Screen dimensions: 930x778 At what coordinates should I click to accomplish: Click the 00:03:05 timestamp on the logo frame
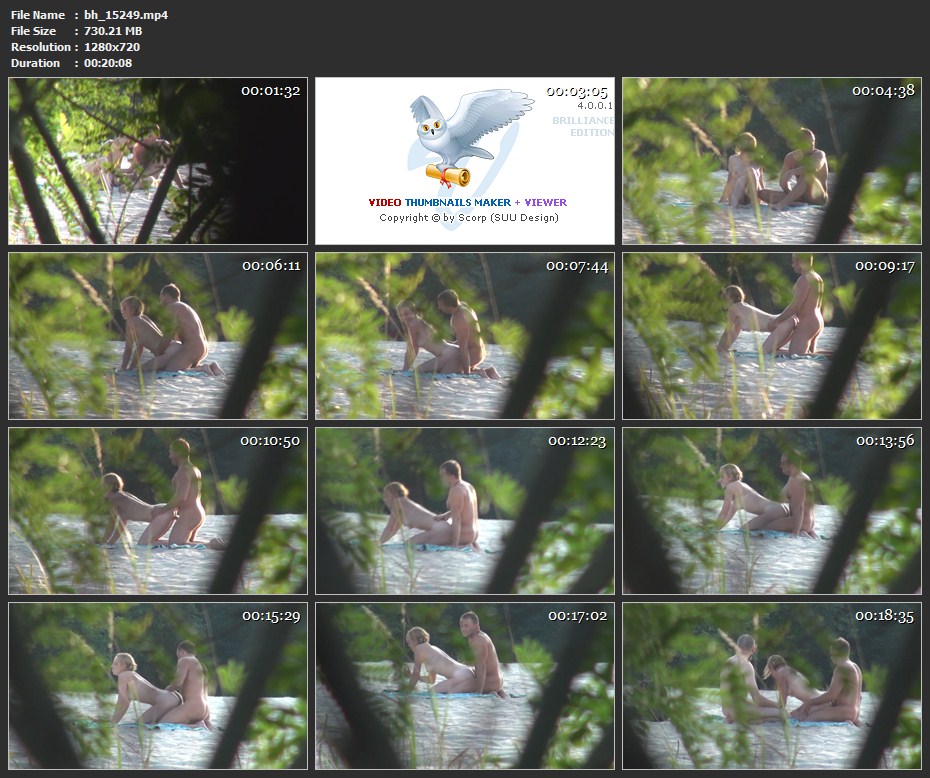point(577,91)
